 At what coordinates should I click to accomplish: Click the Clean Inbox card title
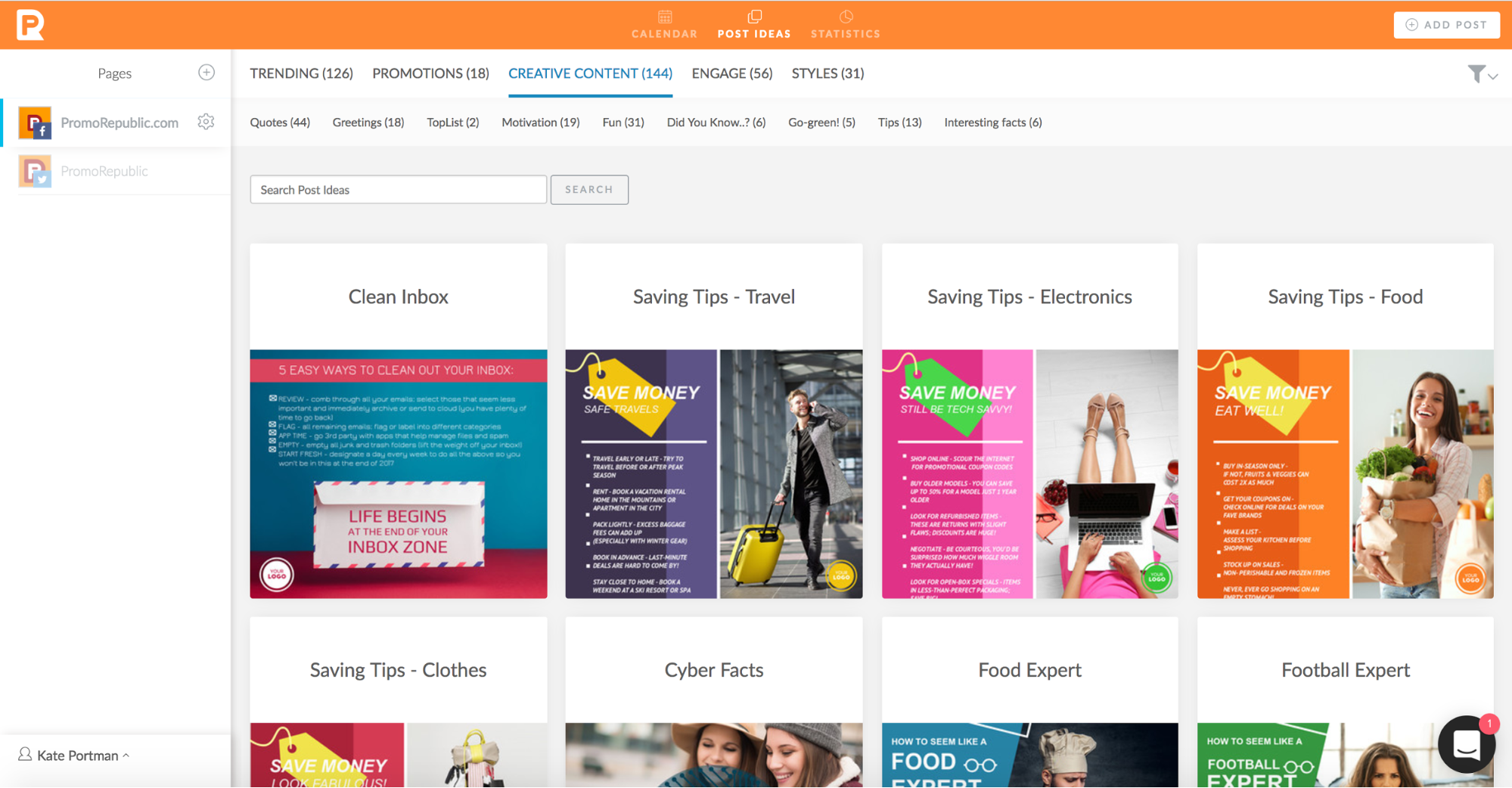point(399,296)
